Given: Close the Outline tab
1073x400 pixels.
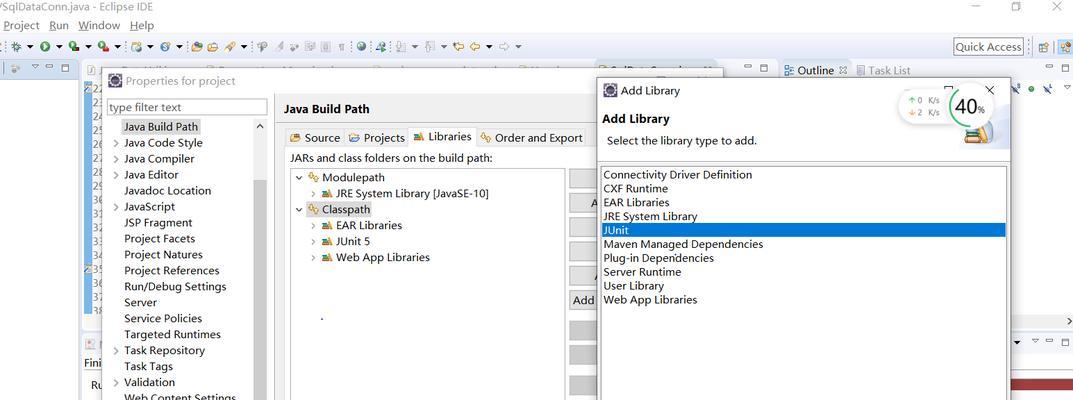Looking at the screenshot, I should 843,70.
